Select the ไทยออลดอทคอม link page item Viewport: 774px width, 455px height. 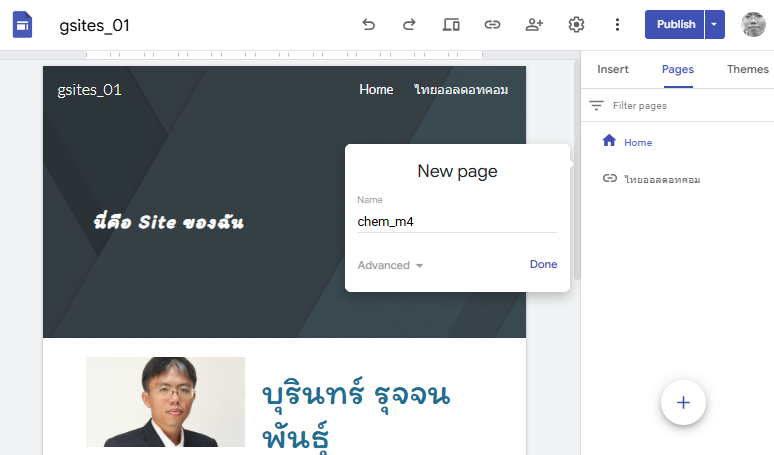[660, 179]
